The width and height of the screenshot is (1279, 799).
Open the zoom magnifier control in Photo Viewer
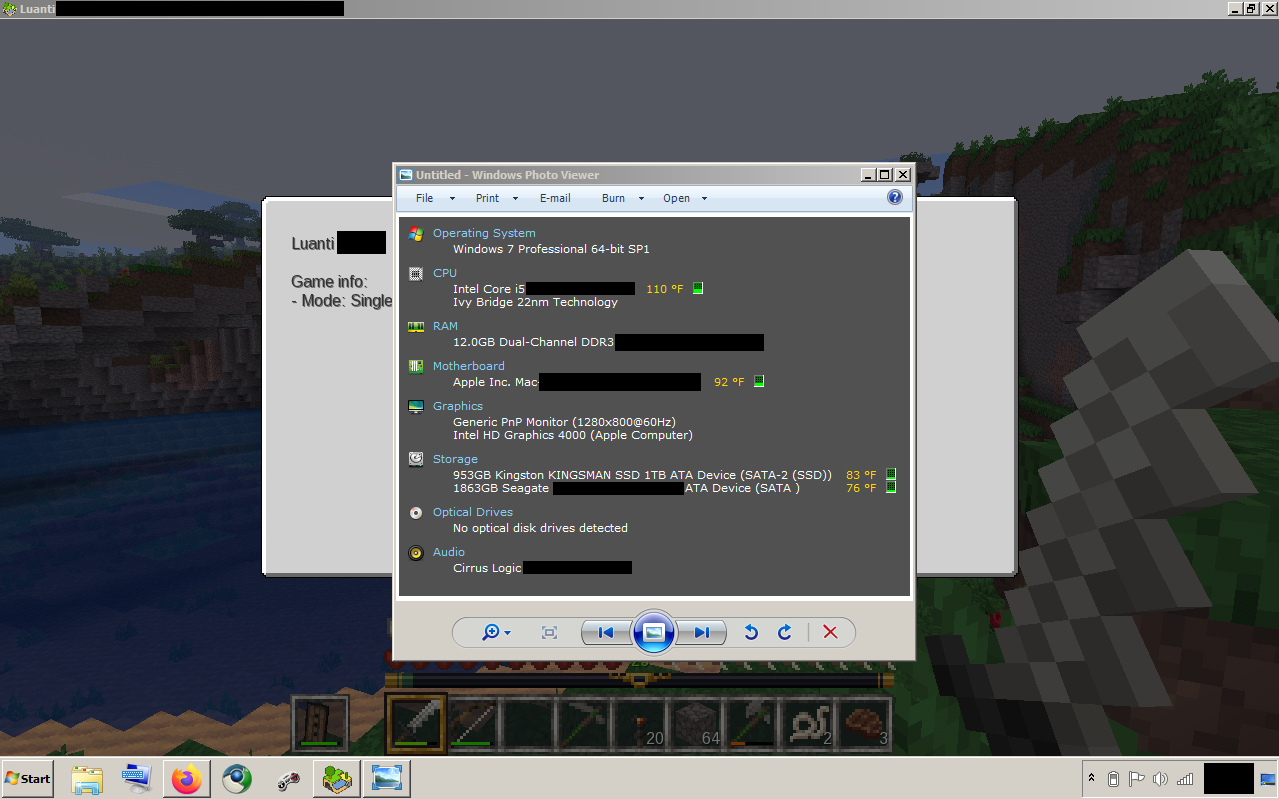point(495,632)
